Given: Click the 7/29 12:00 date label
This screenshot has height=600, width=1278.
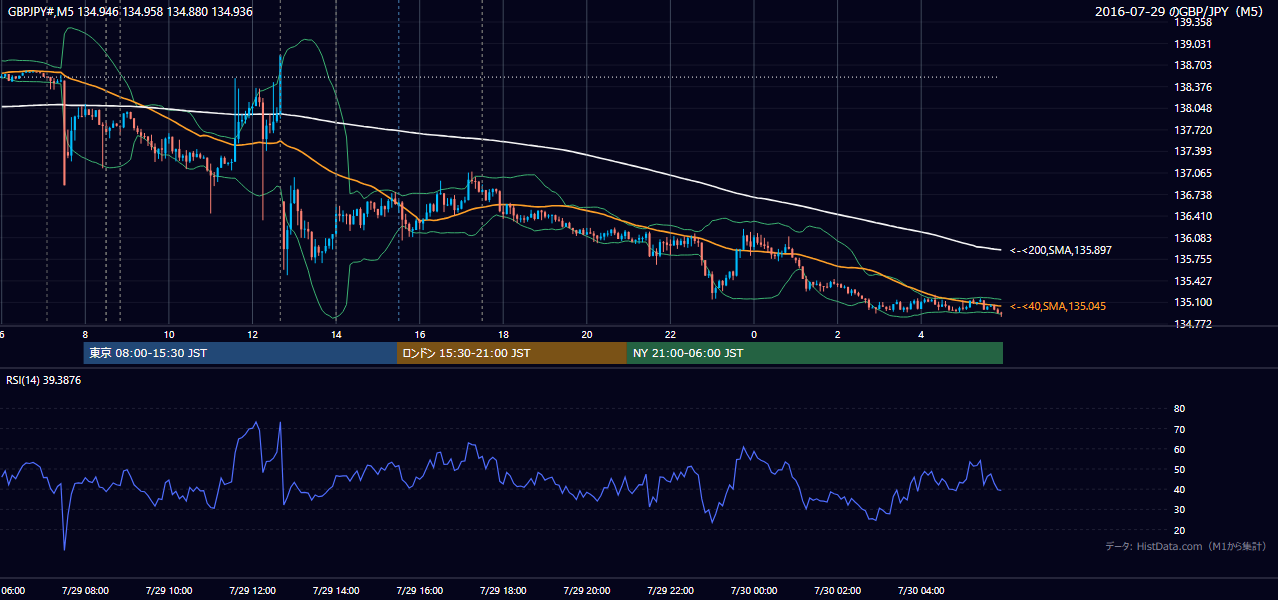Looking at the screenshot, I should [252, 591].
